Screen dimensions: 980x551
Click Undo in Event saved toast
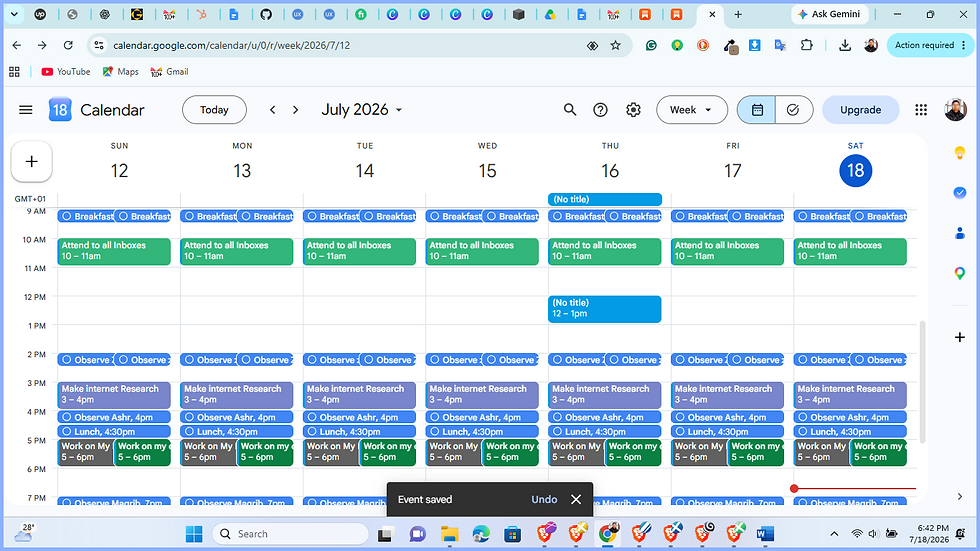[x=544, y=499]
